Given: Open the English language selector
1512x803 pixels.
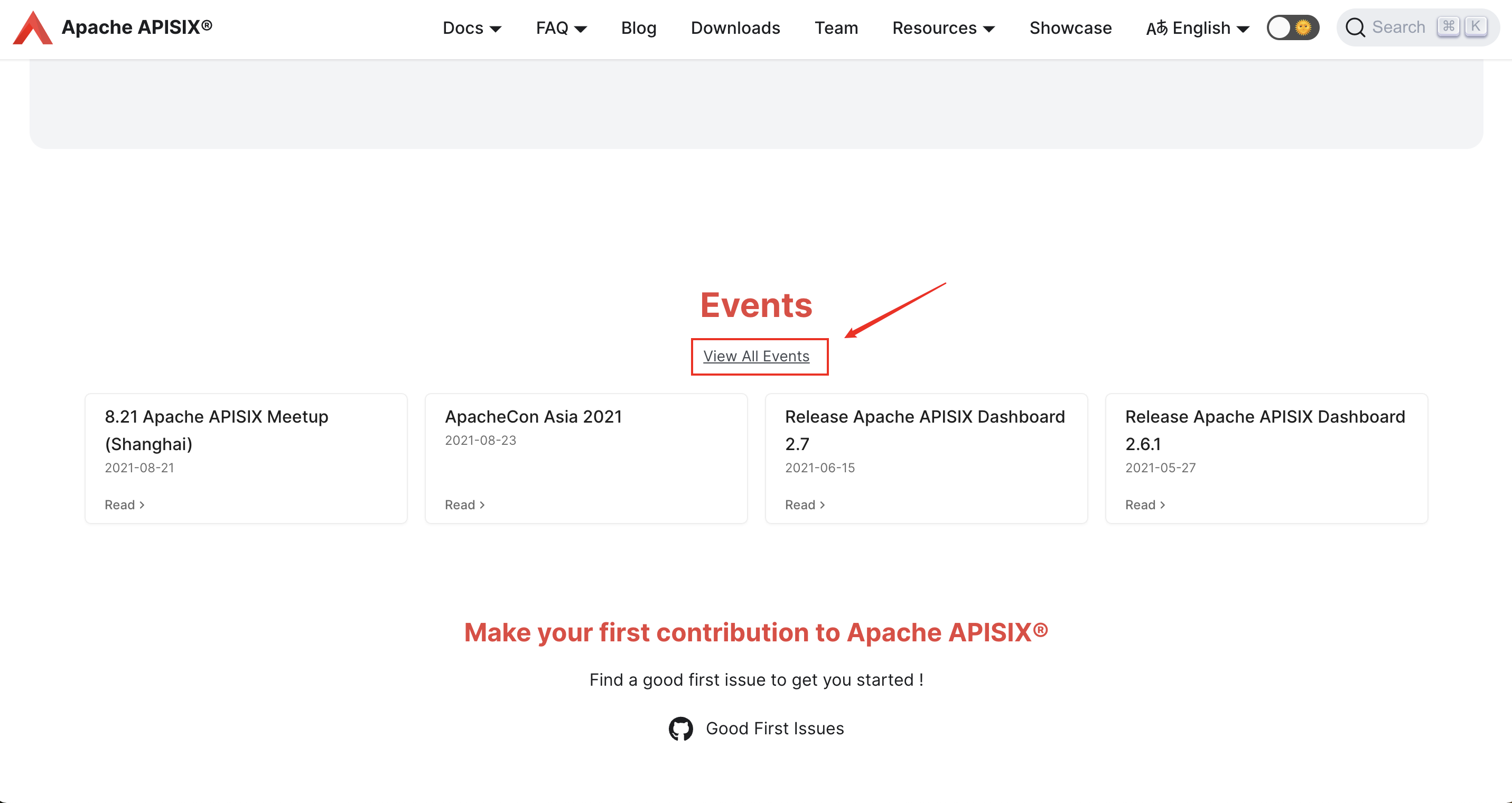Looking at the screenshot, I should (1200, 28).
